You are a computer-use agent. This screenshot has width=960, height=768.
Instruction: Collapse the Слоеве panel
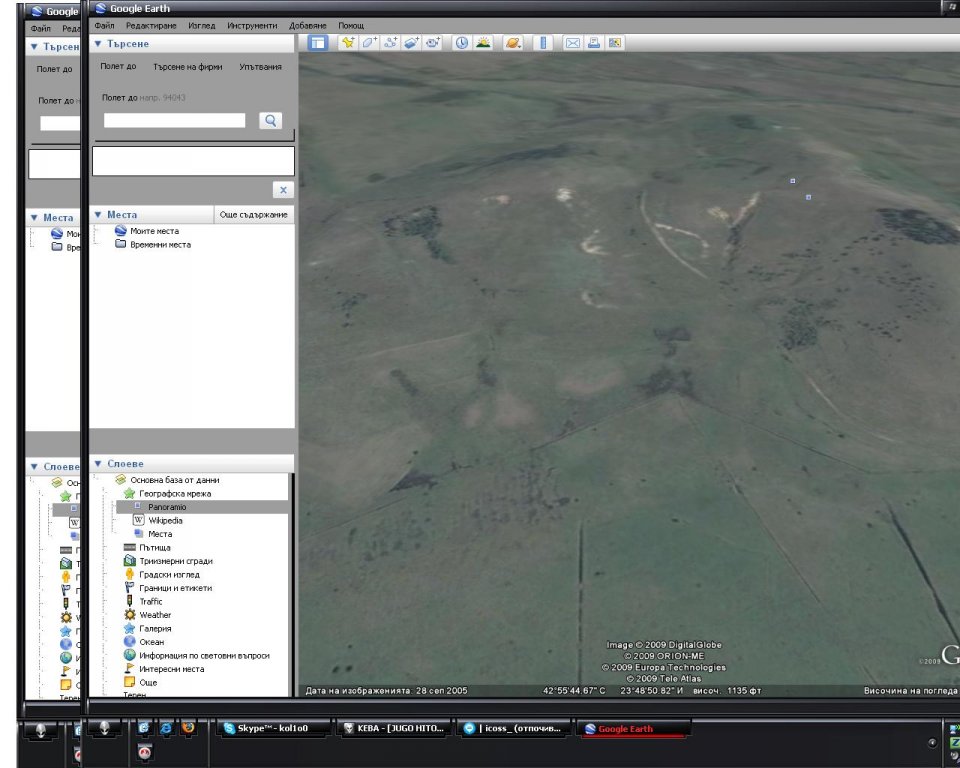coord(98,464)
